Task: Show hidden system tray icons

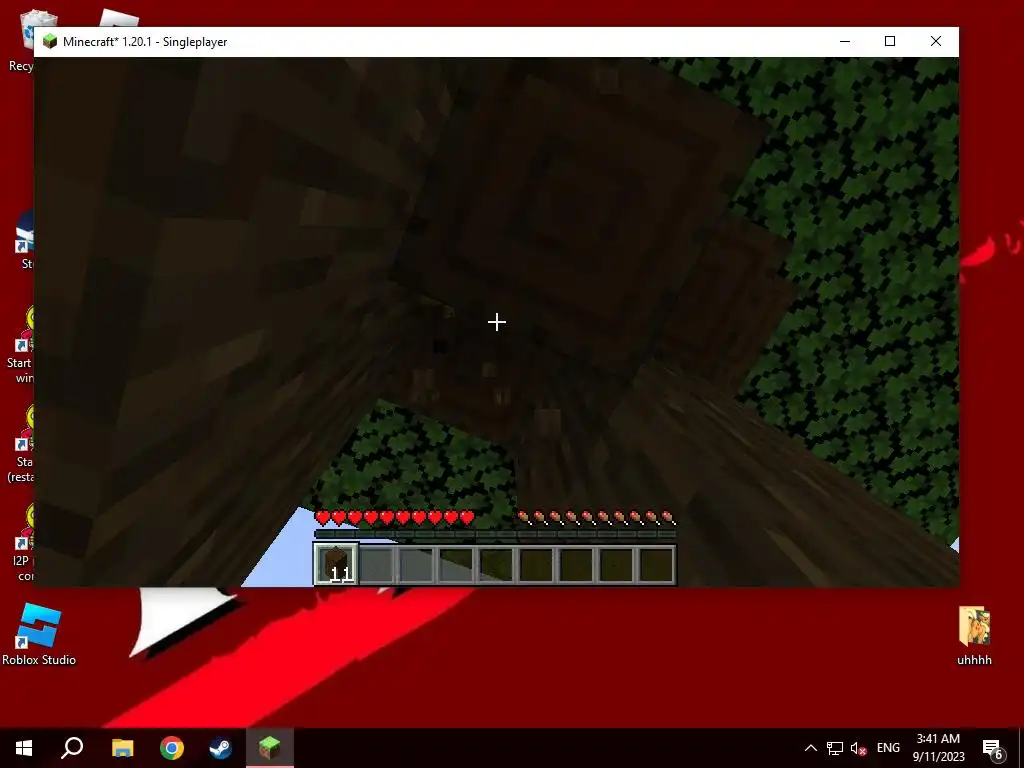Action: (x=810, y=748)
